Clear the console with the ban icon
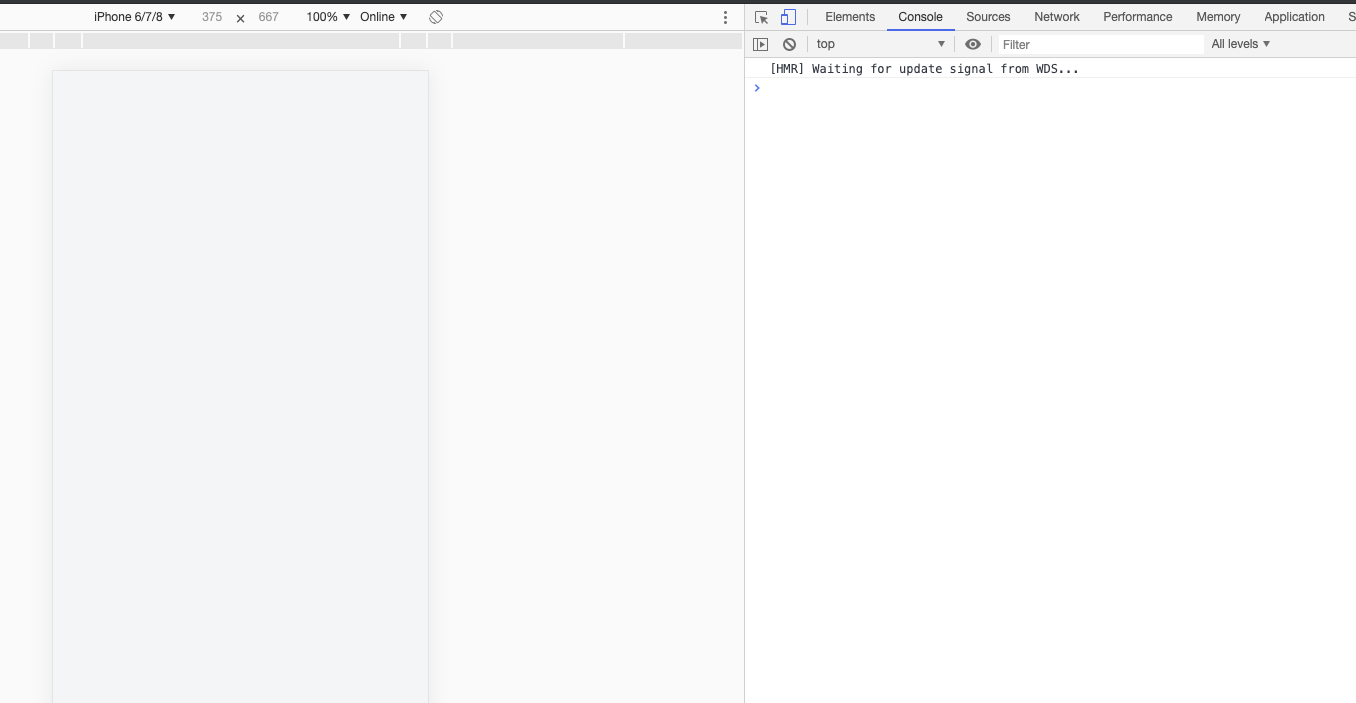This screenshot has height=703, width=1356. [789, 44]
